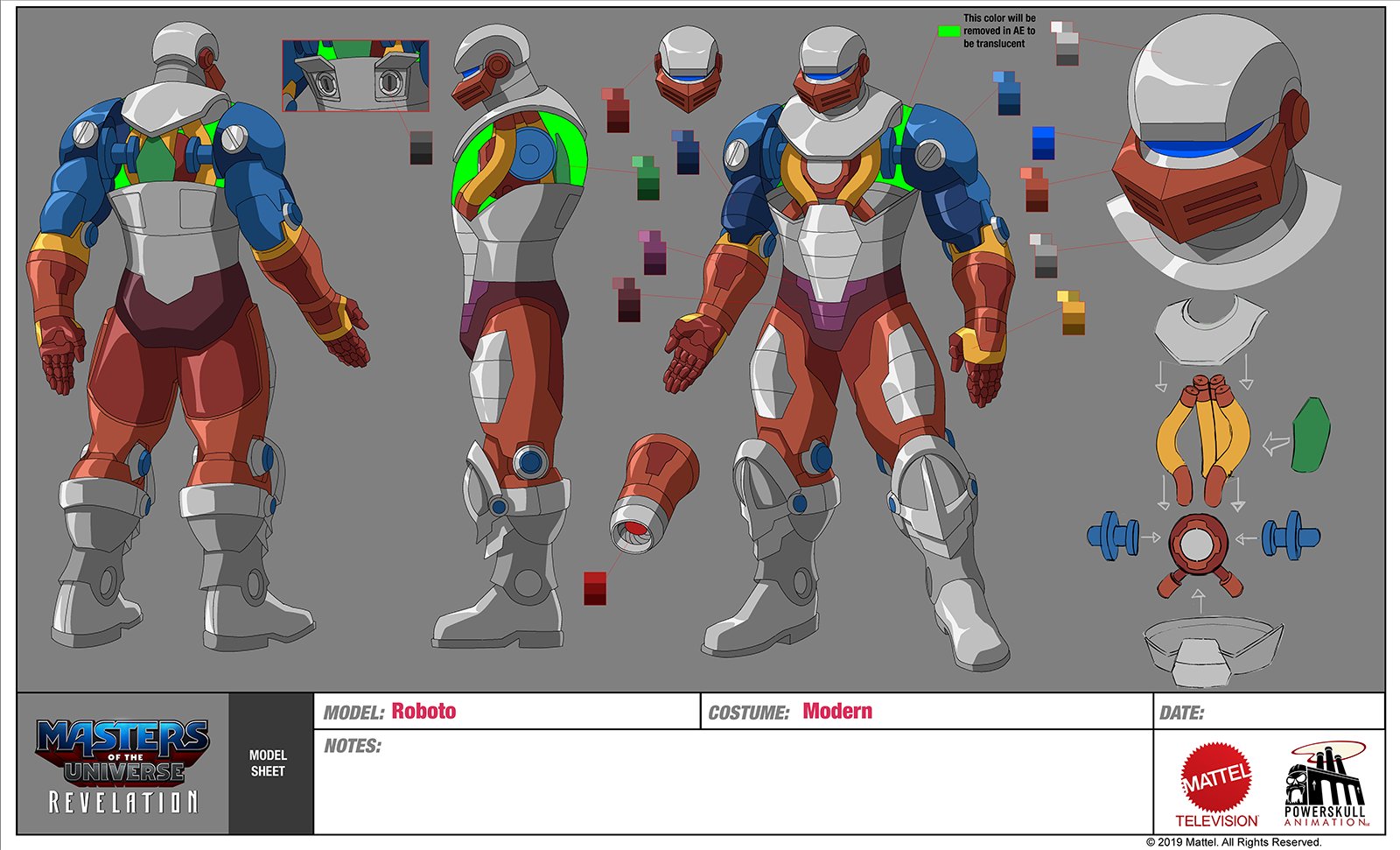Viewport: 1400px width, 850px height.
Task: Select the bright red cannon interior swatch
Action: [x=595, y=588]
